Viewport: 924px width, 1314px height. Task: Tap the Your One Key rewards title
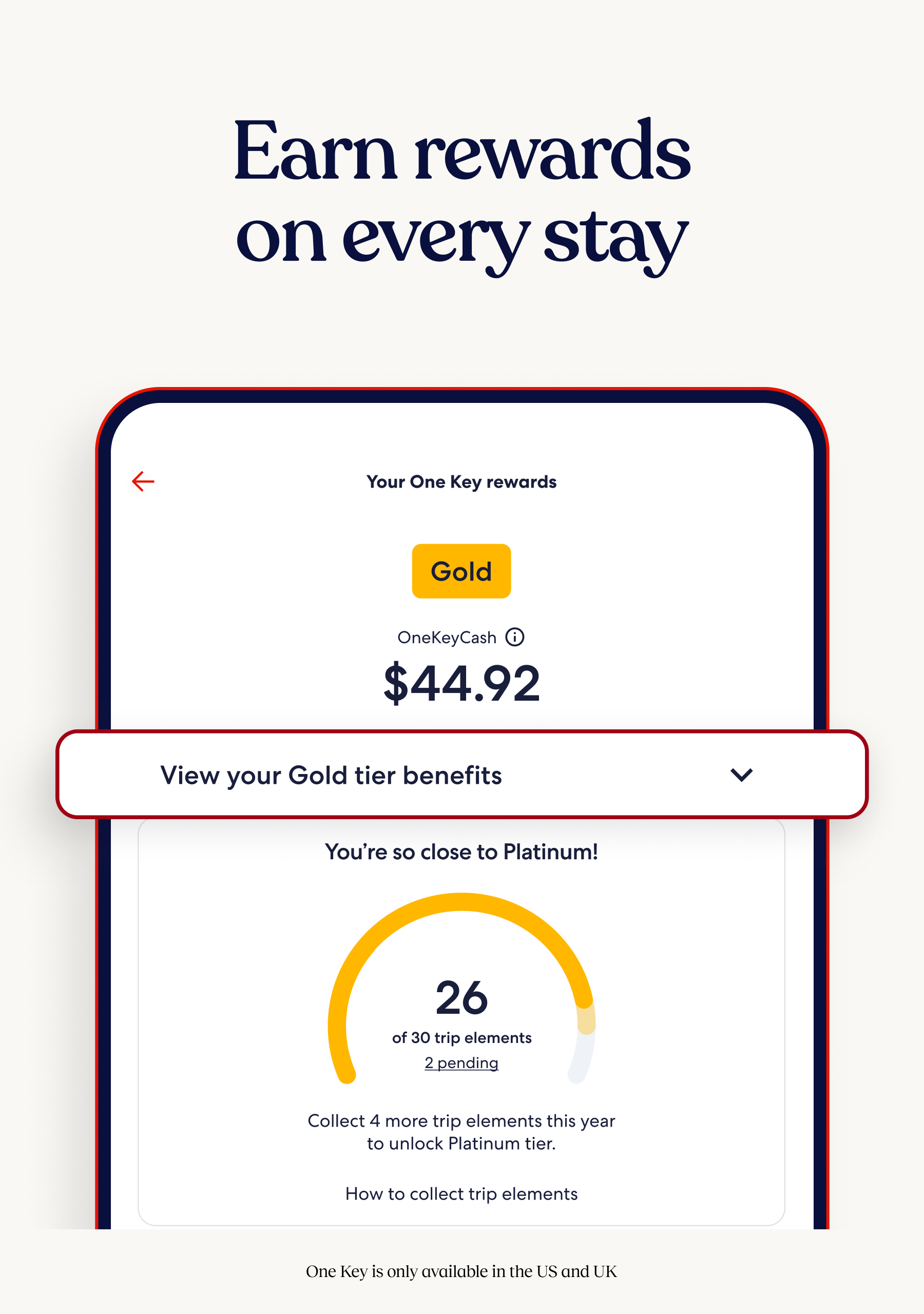[x=461, y=482]
